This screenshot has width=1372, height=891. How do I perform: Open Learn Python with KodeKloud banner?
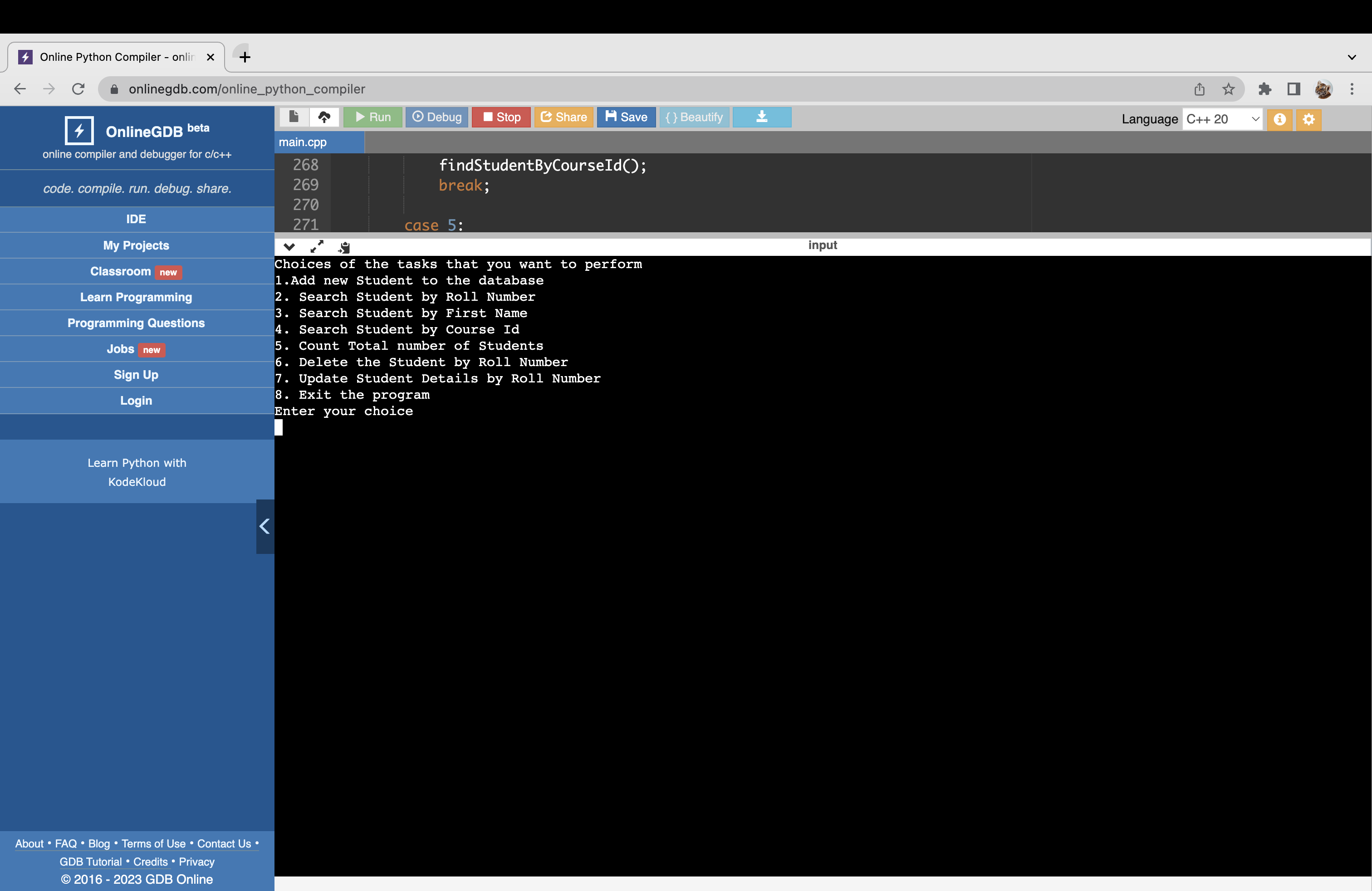(137, 472)
